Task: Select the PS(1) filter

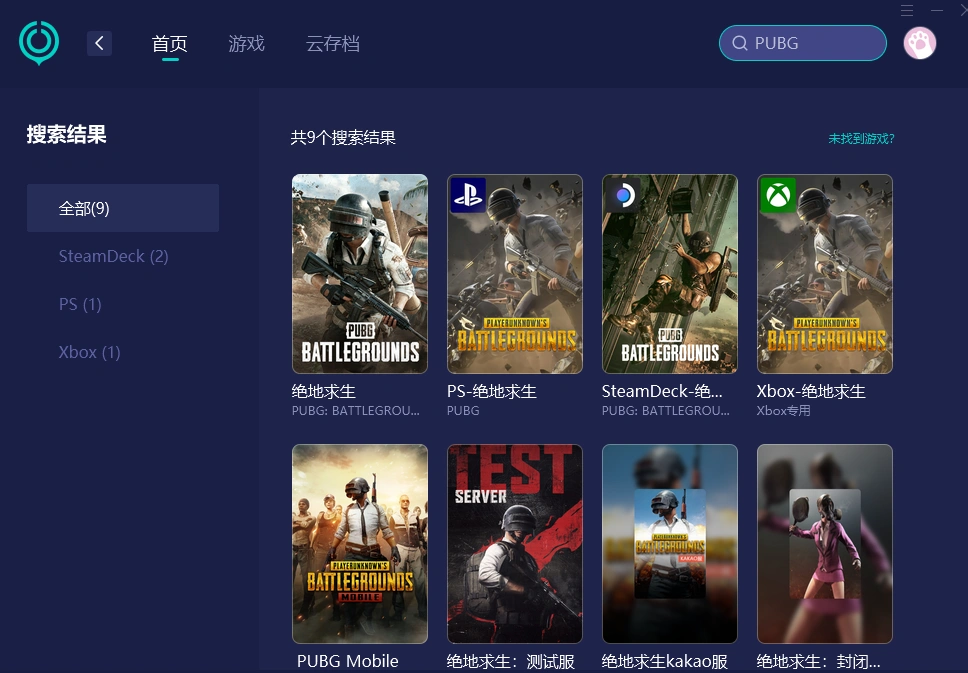Action: click(x=80, y=304)
